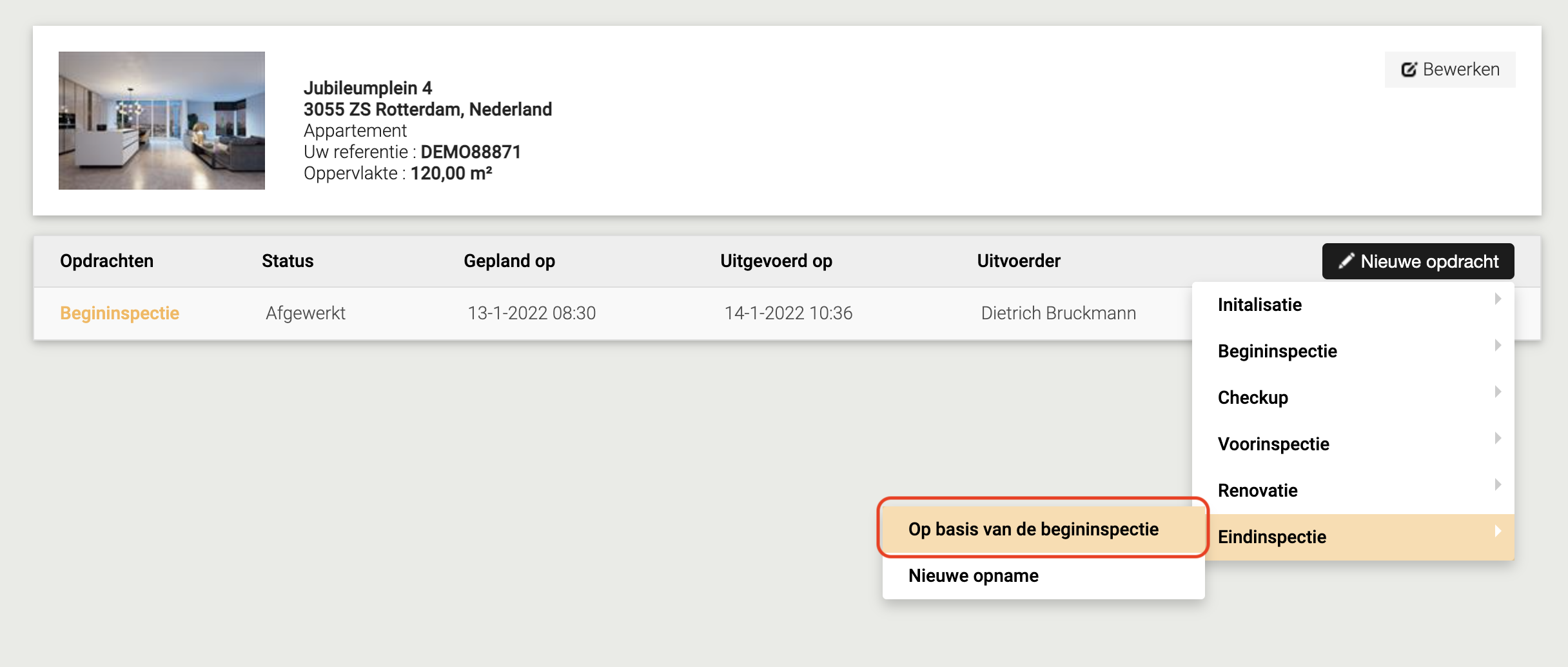Sort by the Status column header
1568x667 pixels.
point(288,261)
